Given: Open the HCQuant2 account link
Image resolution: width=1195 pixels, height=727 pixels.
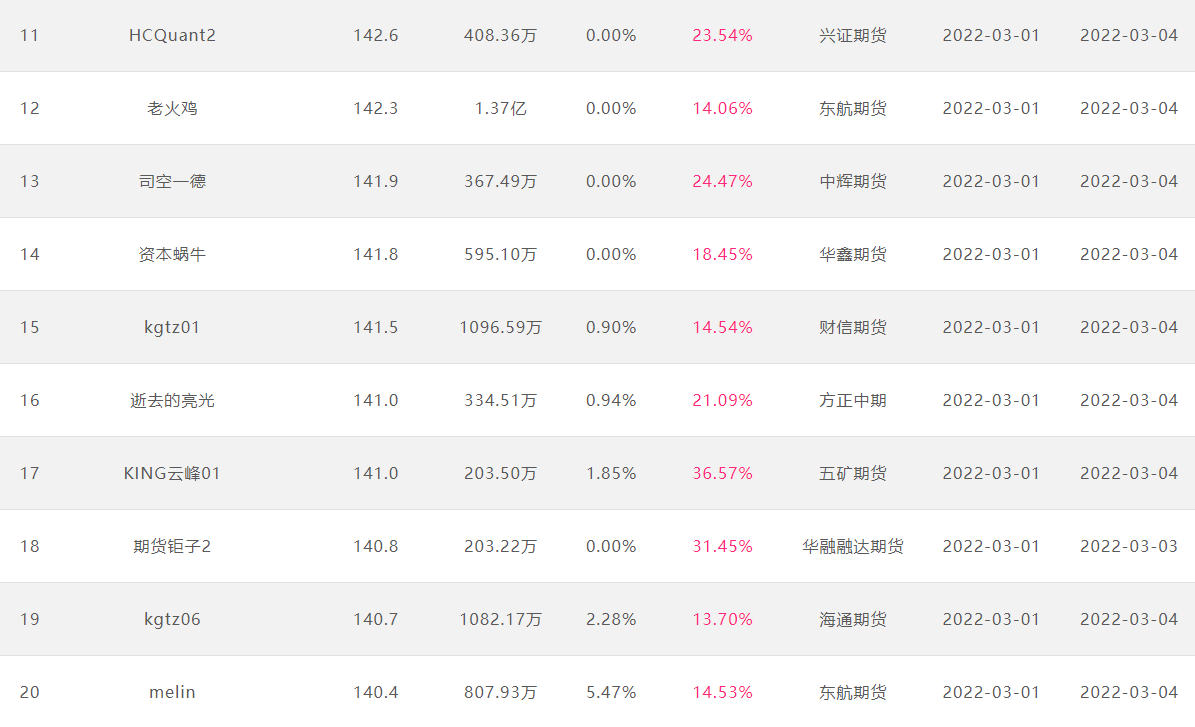Looking at the screenshot, I should (x=172, y=36).
